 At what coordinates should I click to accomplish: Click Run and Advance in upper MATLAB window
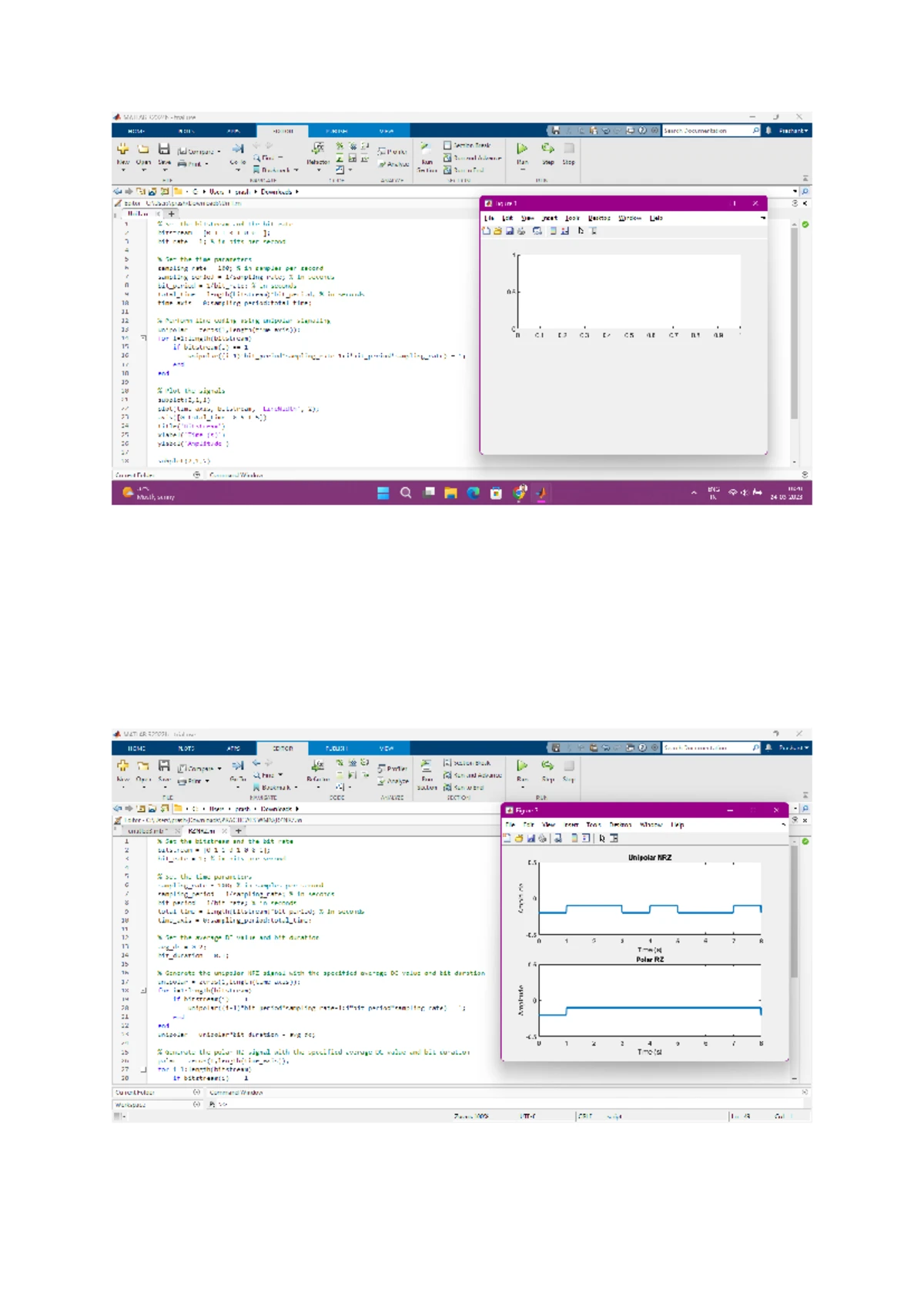pos(472,157)
